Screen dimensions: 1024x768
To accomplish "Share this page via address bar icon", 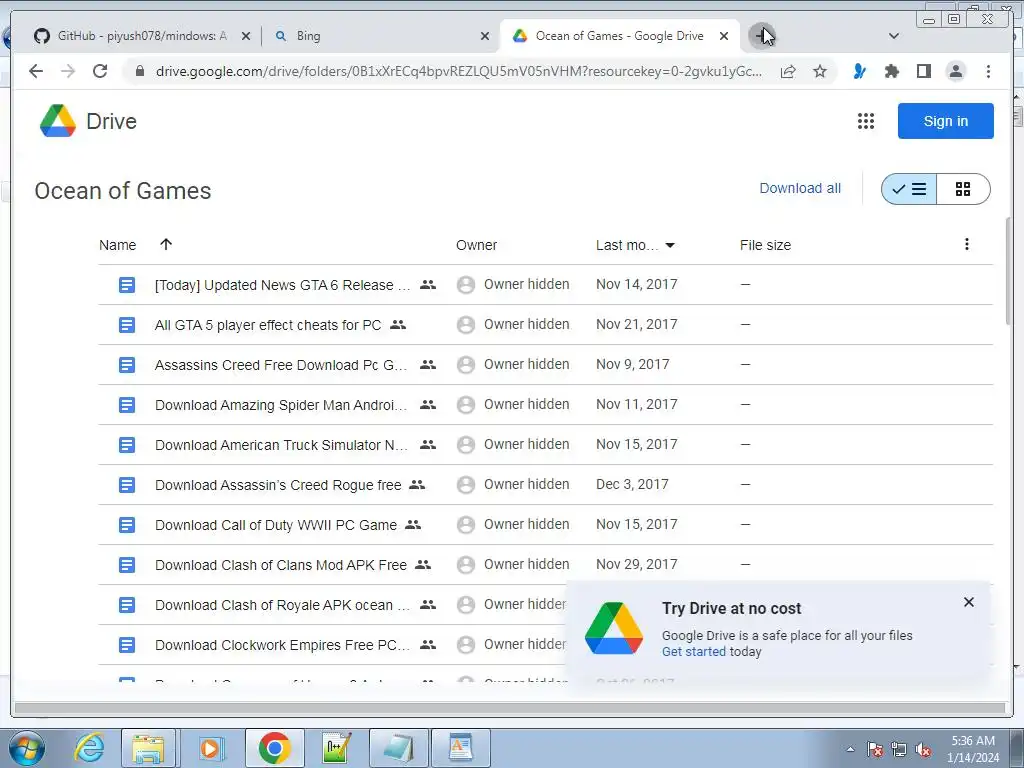I will click(x=788, y=71).
